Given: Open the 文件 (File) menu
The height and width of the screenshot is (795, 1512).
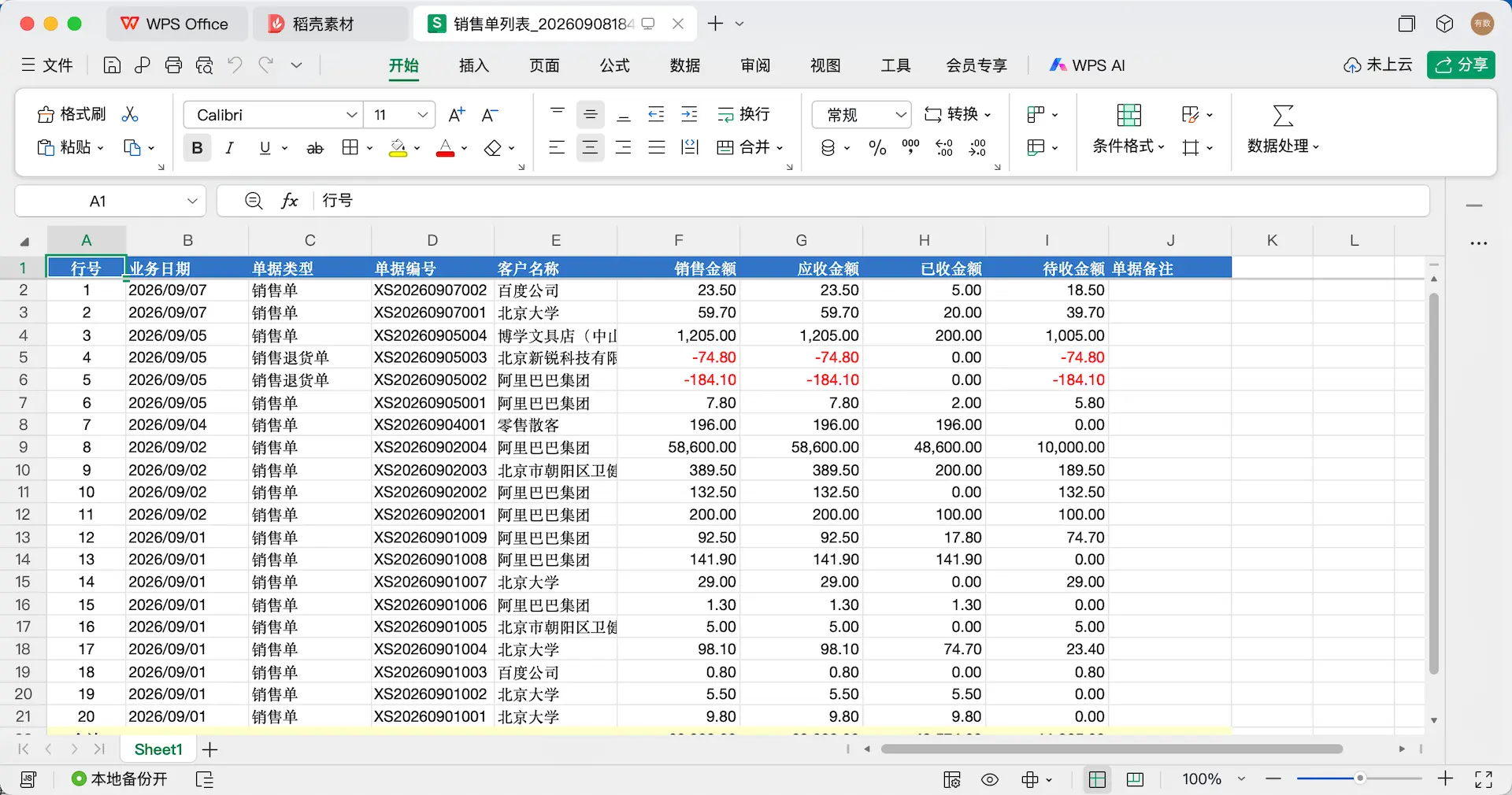Looking at the screenshot, I should pyautogui.click(x=47, y=65).
